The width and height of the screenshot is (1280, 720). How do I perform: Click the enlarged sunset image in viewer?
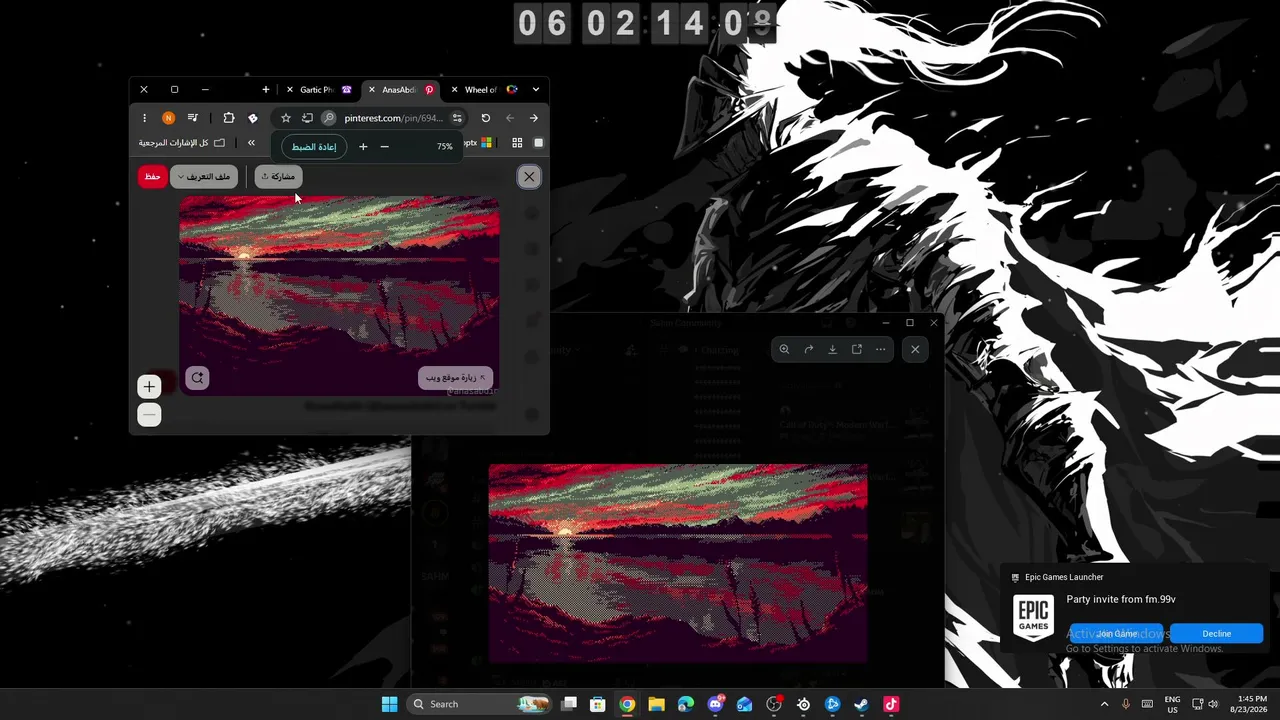[x=678, y=563]
